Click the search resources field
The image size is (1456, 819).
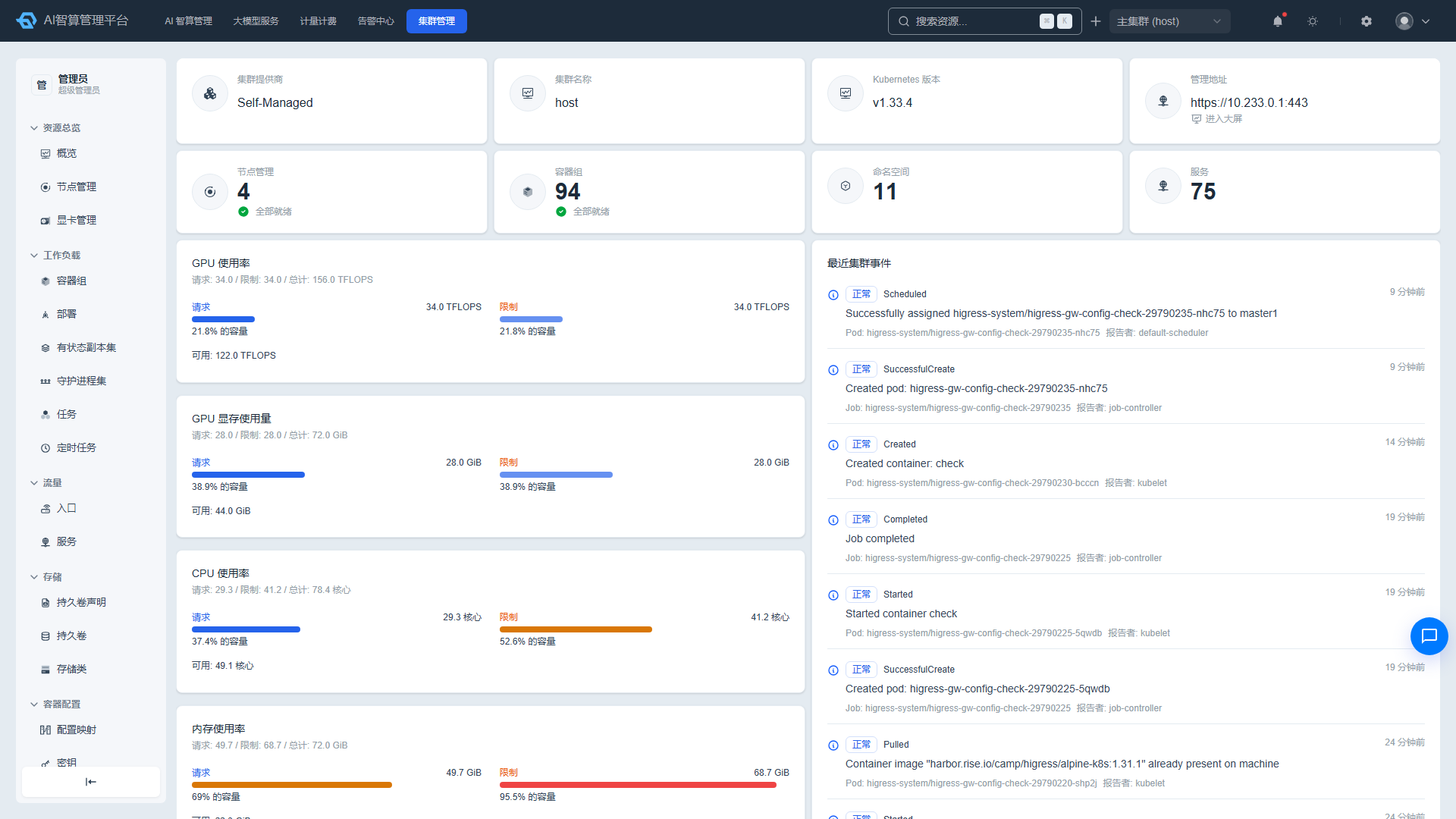coord(984,21)
